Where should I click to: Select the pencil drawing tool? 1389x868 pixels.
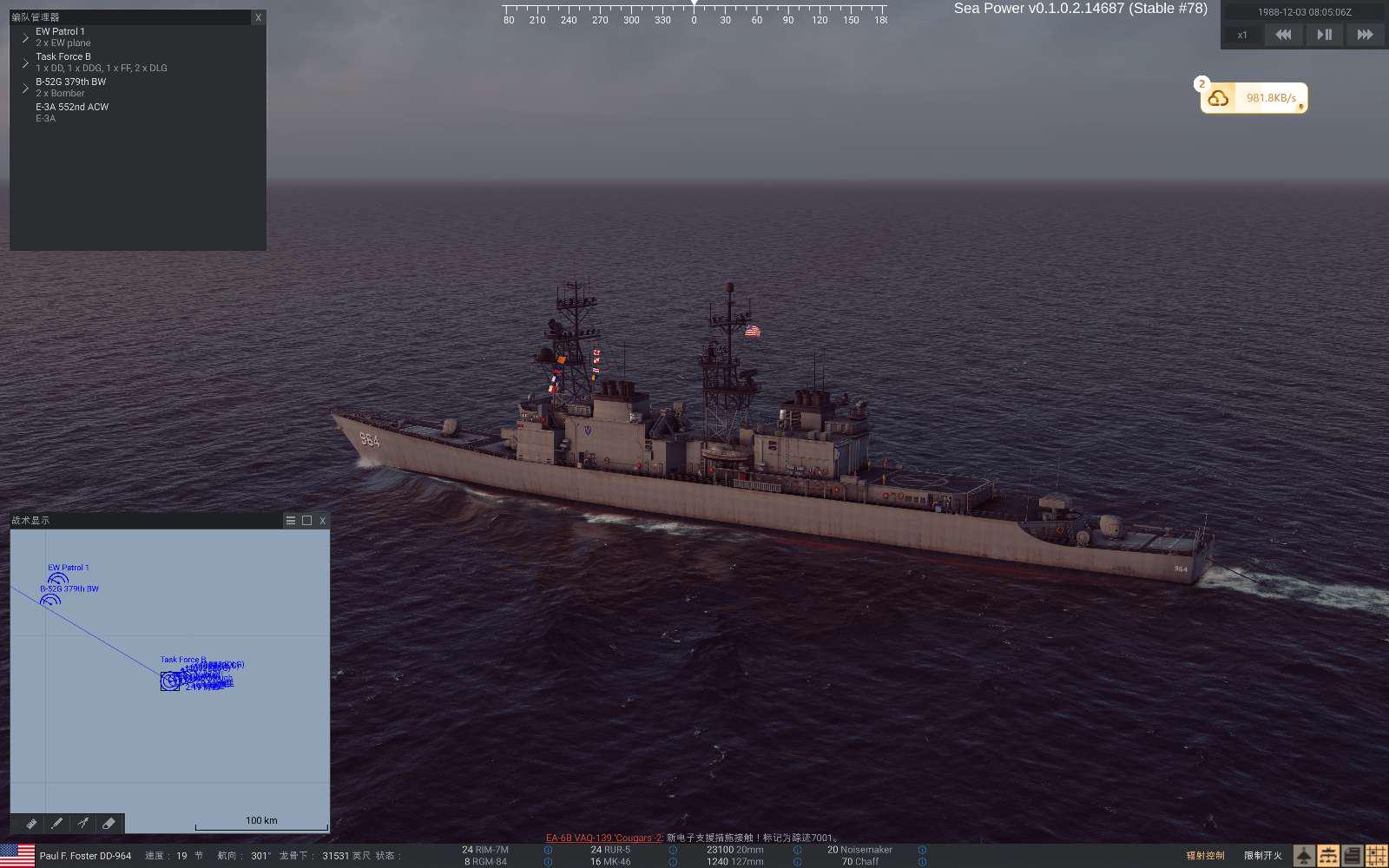click(57, 823)
